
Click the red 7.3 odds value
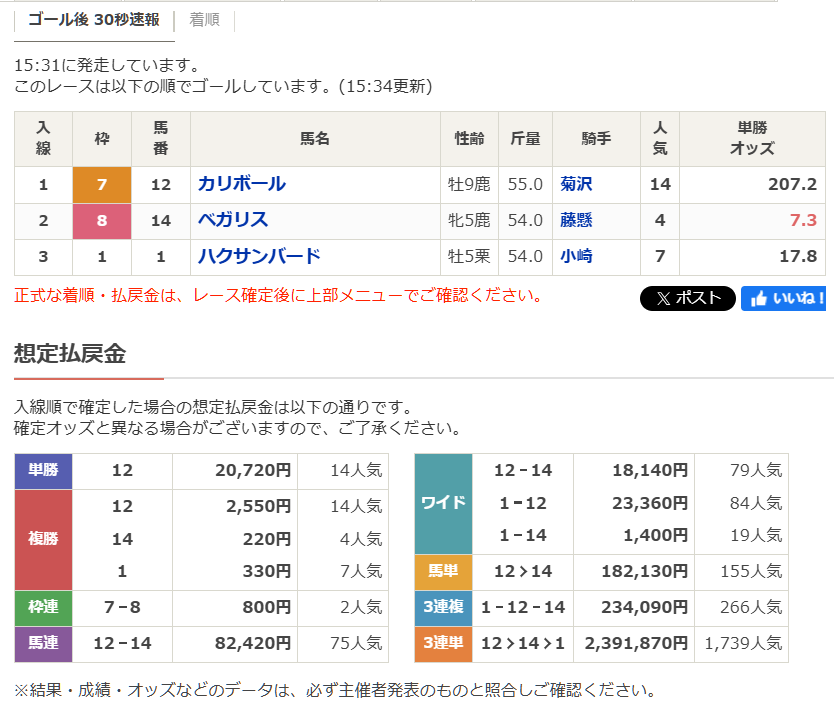coord(803,220)
